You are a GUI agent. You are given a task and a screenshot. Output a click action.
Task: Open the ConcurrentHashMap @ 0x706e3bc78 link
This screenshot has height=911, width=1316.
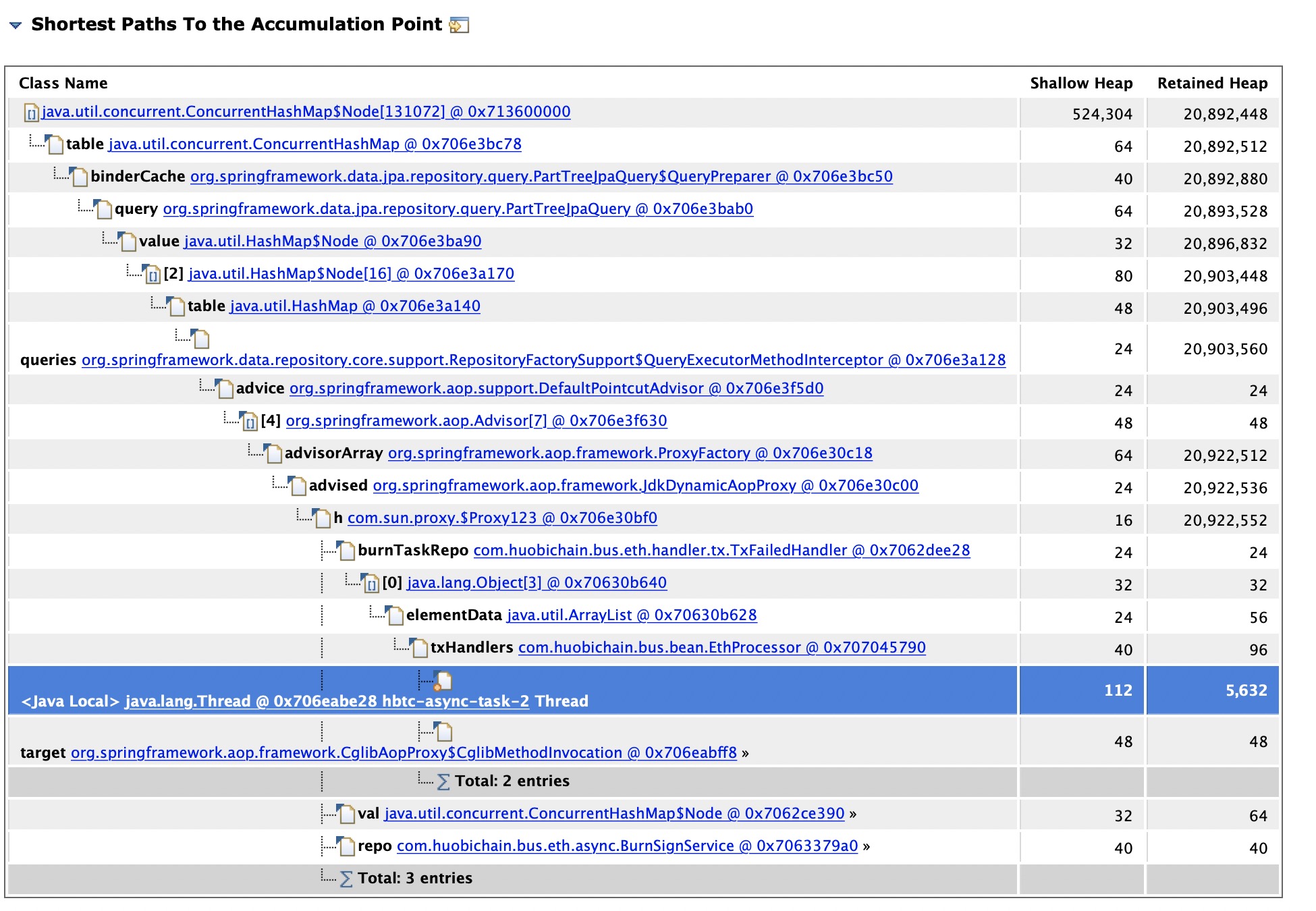(x=314, y=144)
